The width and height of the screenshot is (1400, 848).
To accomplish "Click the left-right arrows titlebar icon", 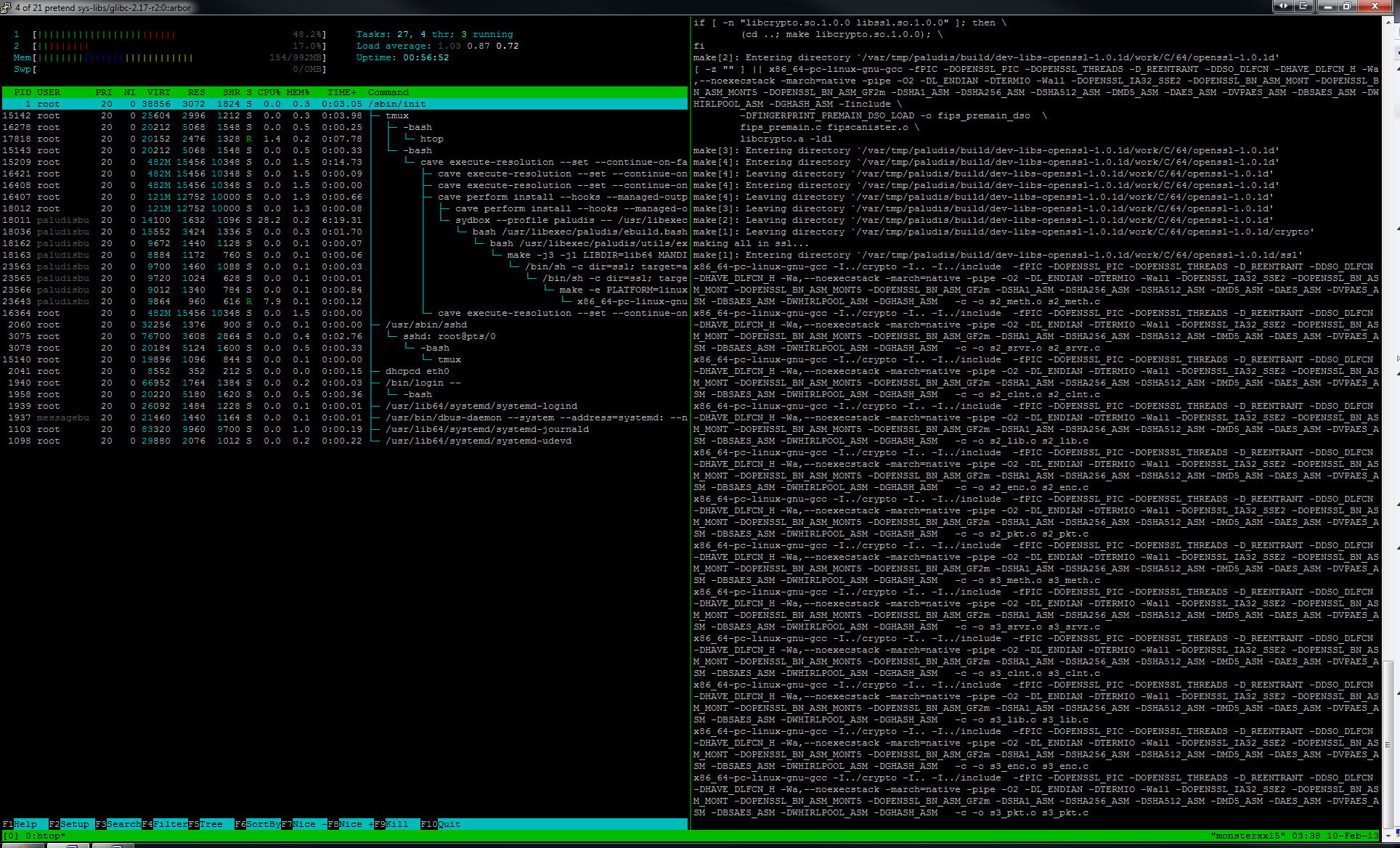I will 1282,6.
